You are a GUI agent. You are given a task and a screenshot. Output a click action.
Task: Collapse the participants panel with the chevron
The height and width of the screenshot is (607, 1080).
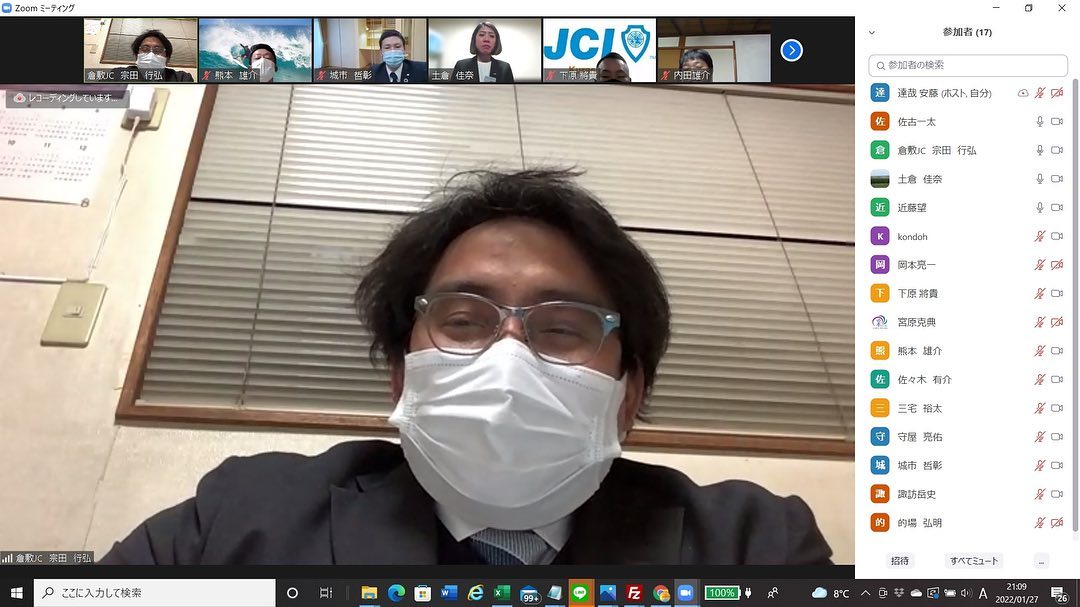point(872,32)
